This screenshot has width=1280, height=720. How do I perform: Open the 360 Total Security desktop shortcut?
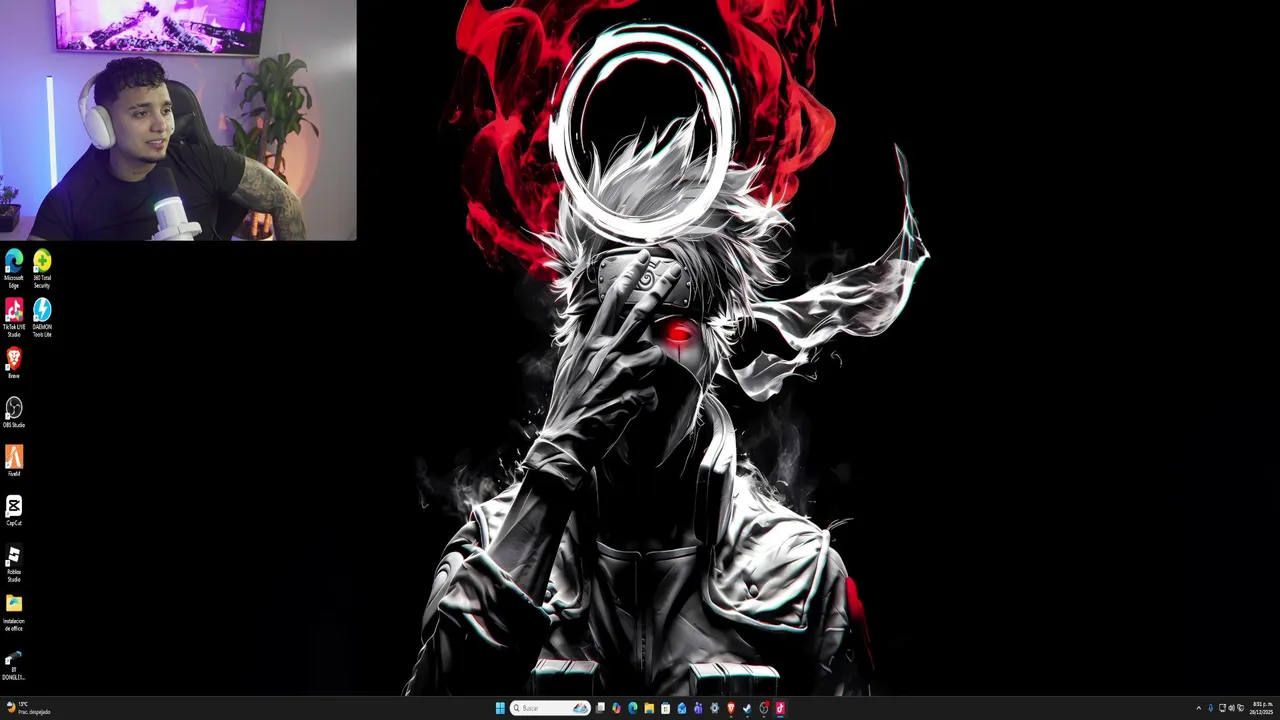pyautogui.click(x=42, y=269)
